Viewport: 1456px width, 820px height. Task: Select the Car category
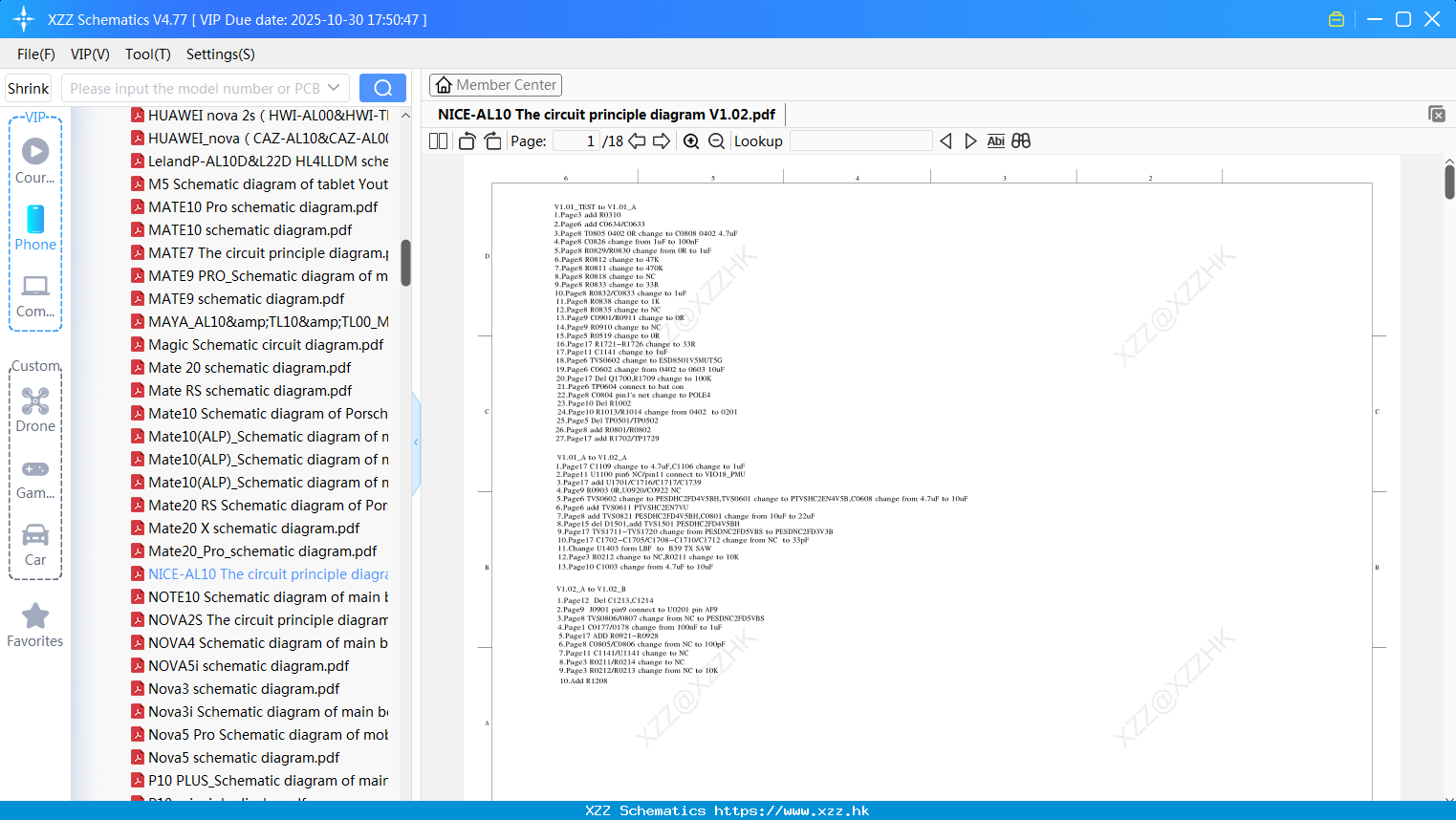tap(35, 545)
